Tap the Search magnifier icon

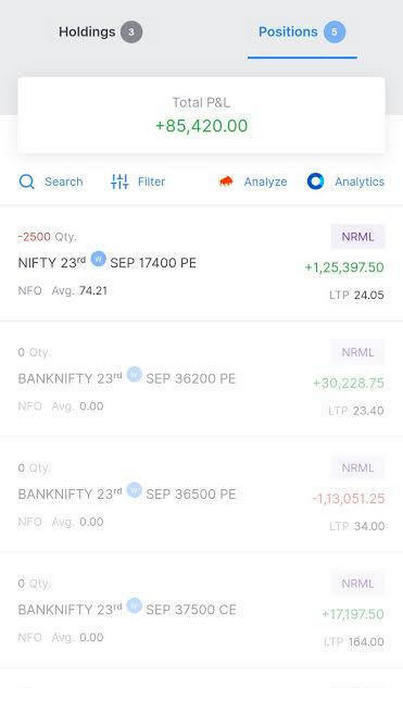point(27,182)
